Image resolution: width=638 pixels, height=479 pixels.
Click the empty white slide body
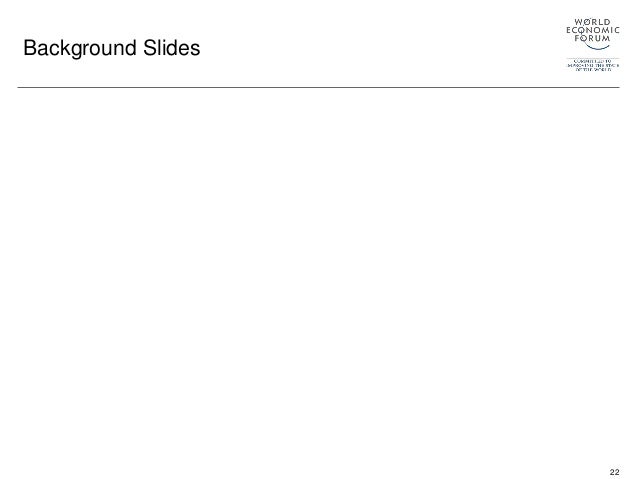(319, 277)
